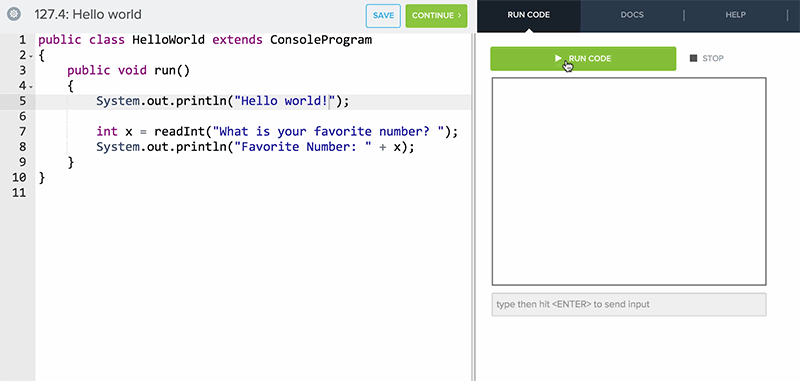Switch to the RUN CODE tab

[x=529, y=15]
